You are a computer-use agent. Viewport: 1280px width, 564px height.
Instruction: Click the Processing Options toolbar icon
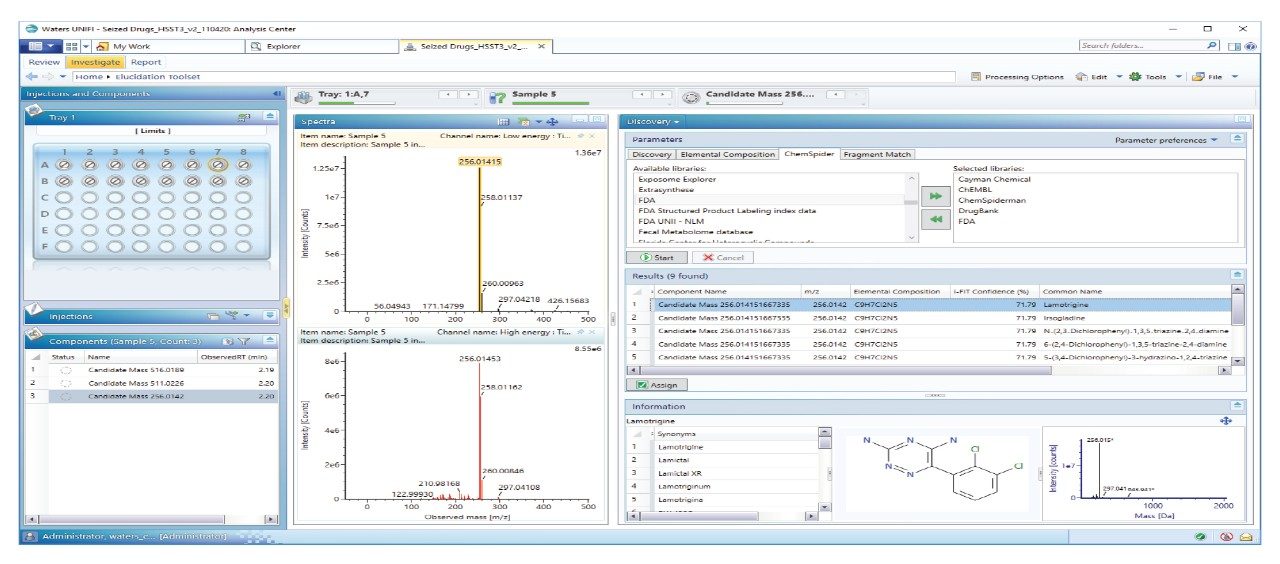[x=978, y=77]
